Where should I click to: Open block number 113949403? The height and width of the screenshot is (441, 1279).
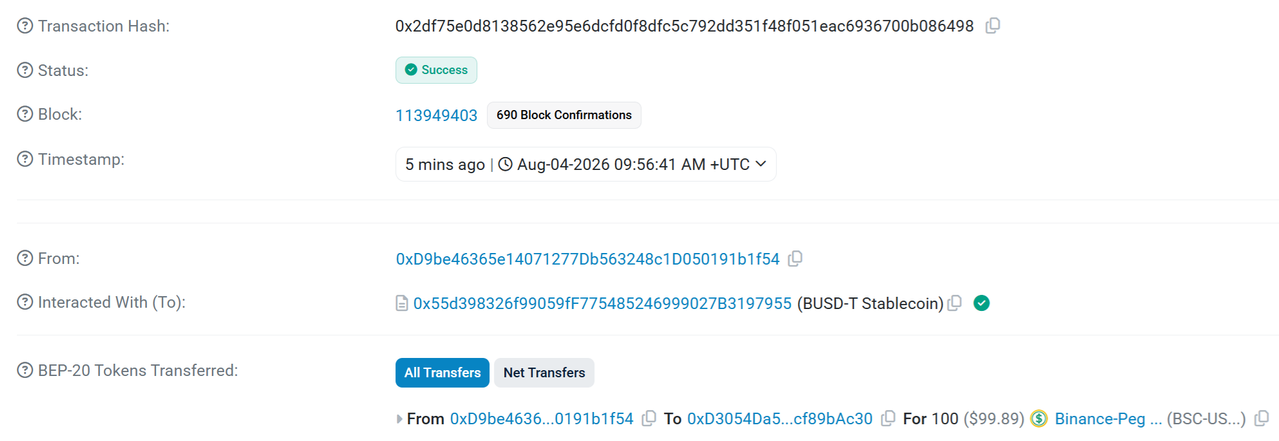tap(437, 115)
